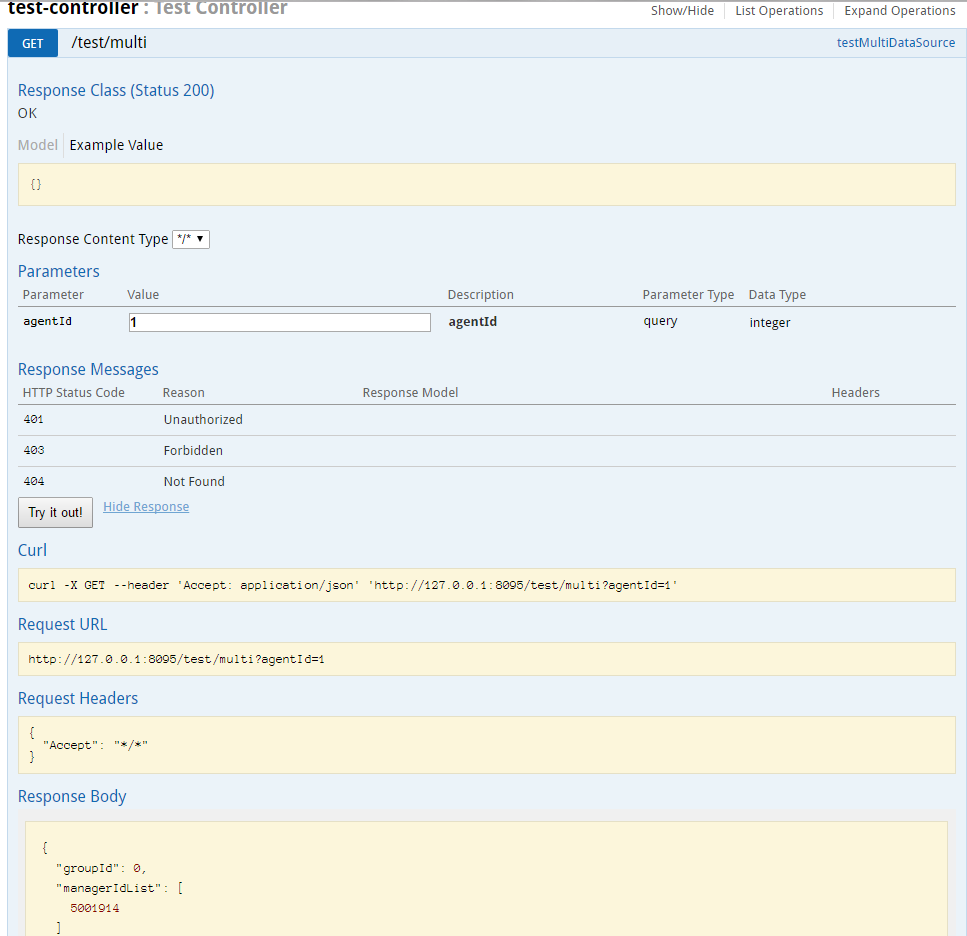Click the OK response status text
This screenshot has height=936, width=967.
point(27,113)
